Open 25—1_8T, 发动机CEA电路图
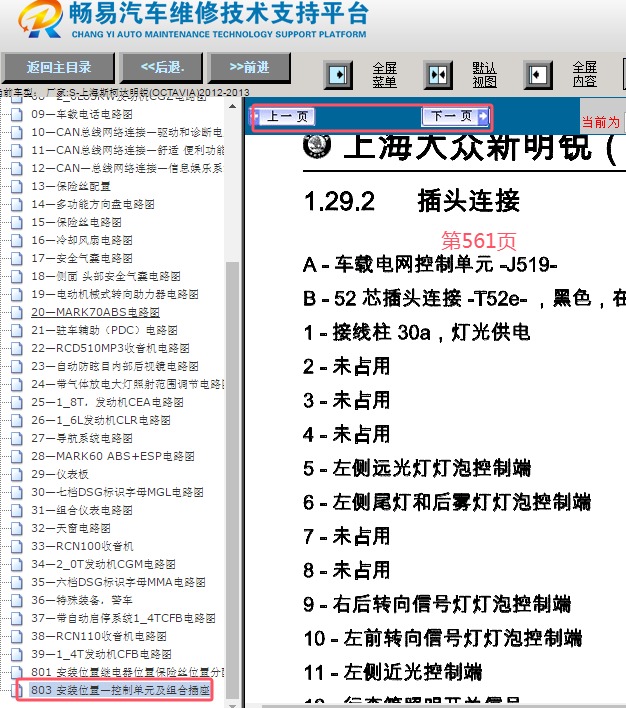The width and height of the screenshot is (626, 708). (x=107, y=402)
